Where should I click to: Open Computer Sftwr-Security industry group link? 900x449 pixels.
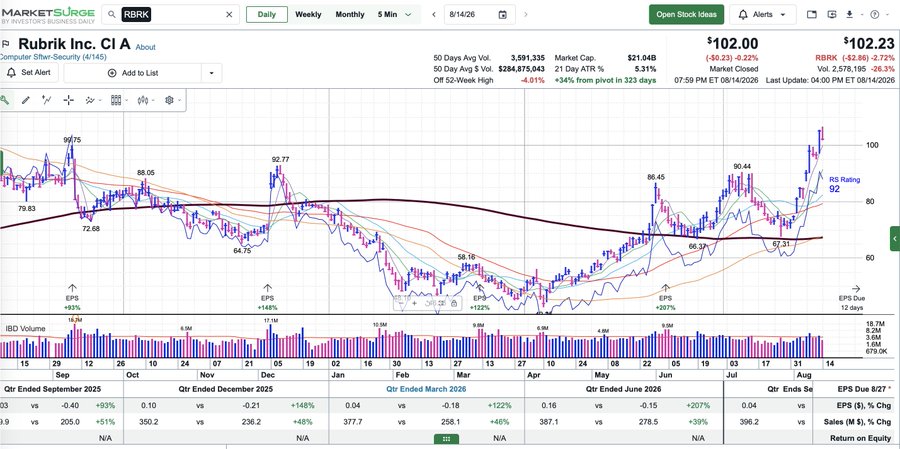coord(53,57)
